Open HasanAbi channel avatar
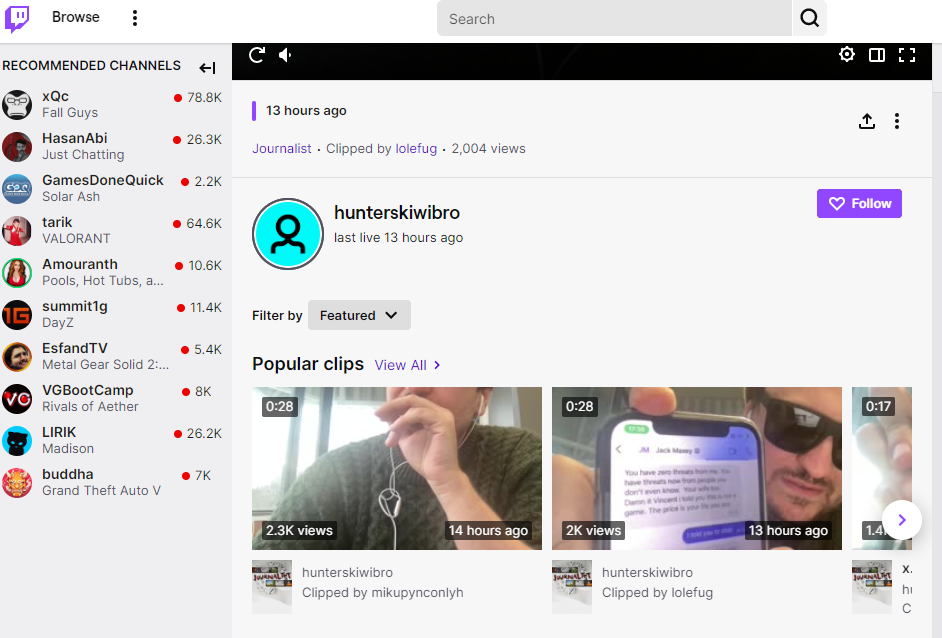The image size is (942, 638). point(17,147)
